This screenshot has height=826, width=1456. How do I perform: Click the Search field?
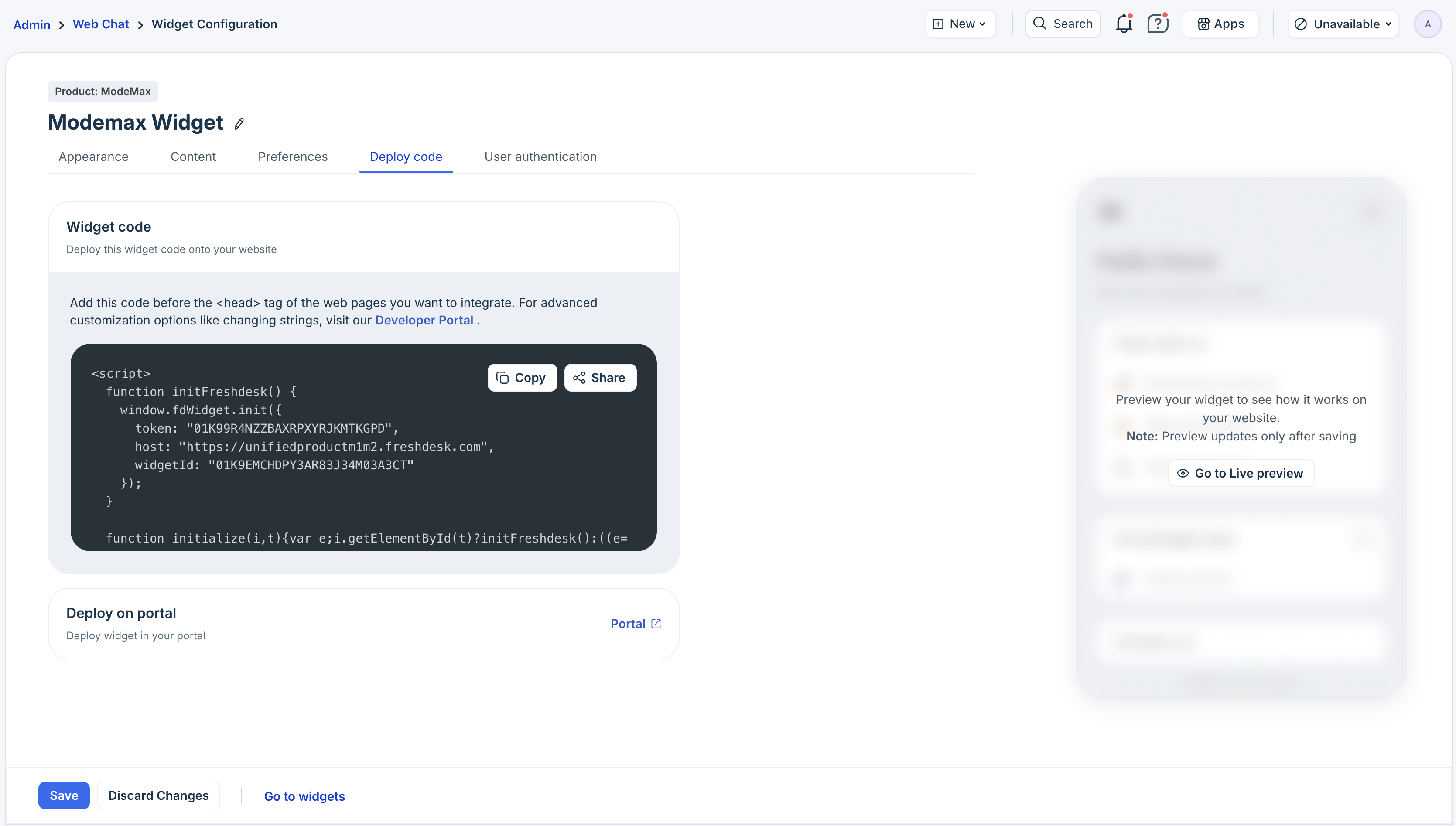tap(1063, 24)
